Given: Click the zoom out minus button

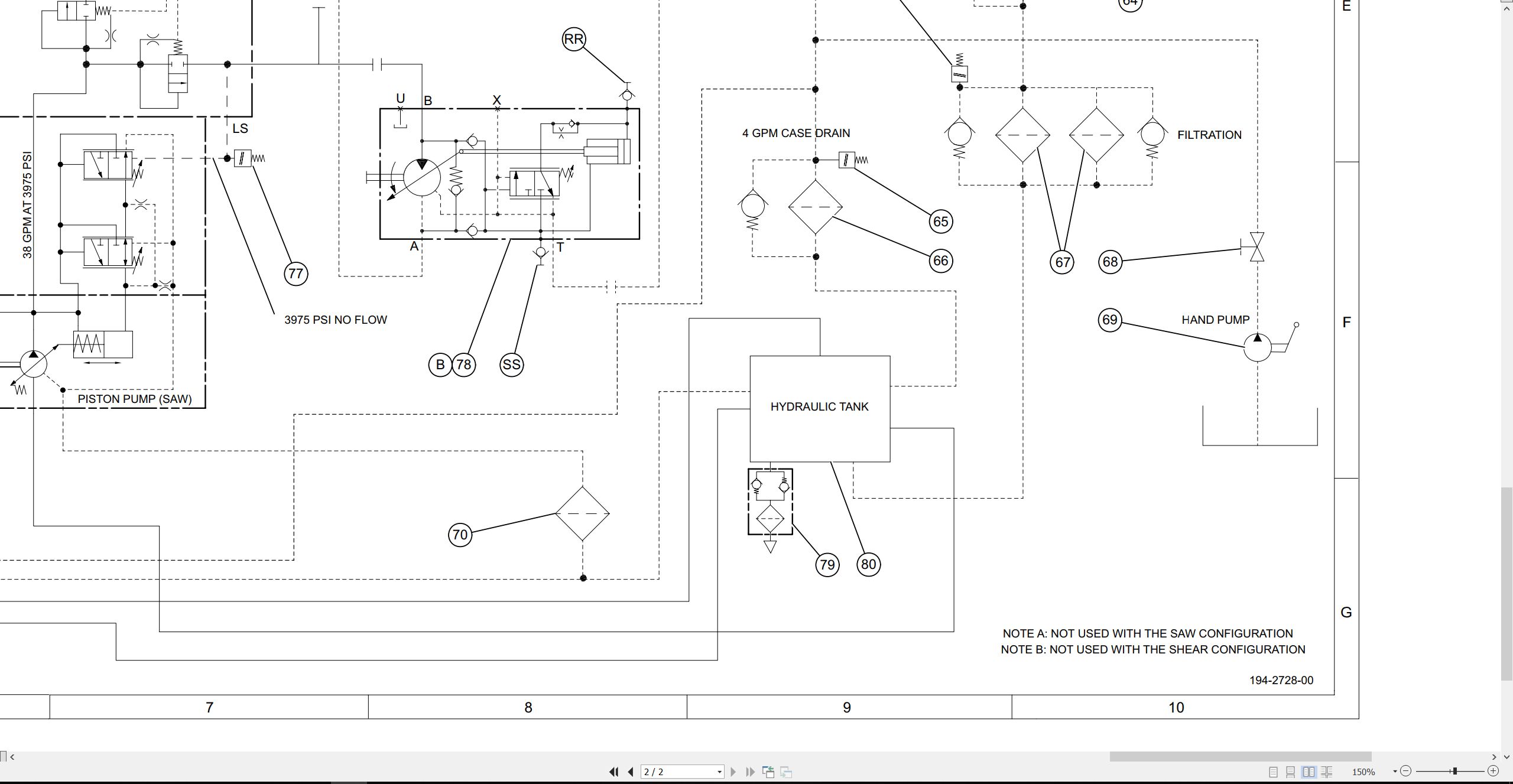Looking at the screenshot, I should click(x=1406, y=771).
